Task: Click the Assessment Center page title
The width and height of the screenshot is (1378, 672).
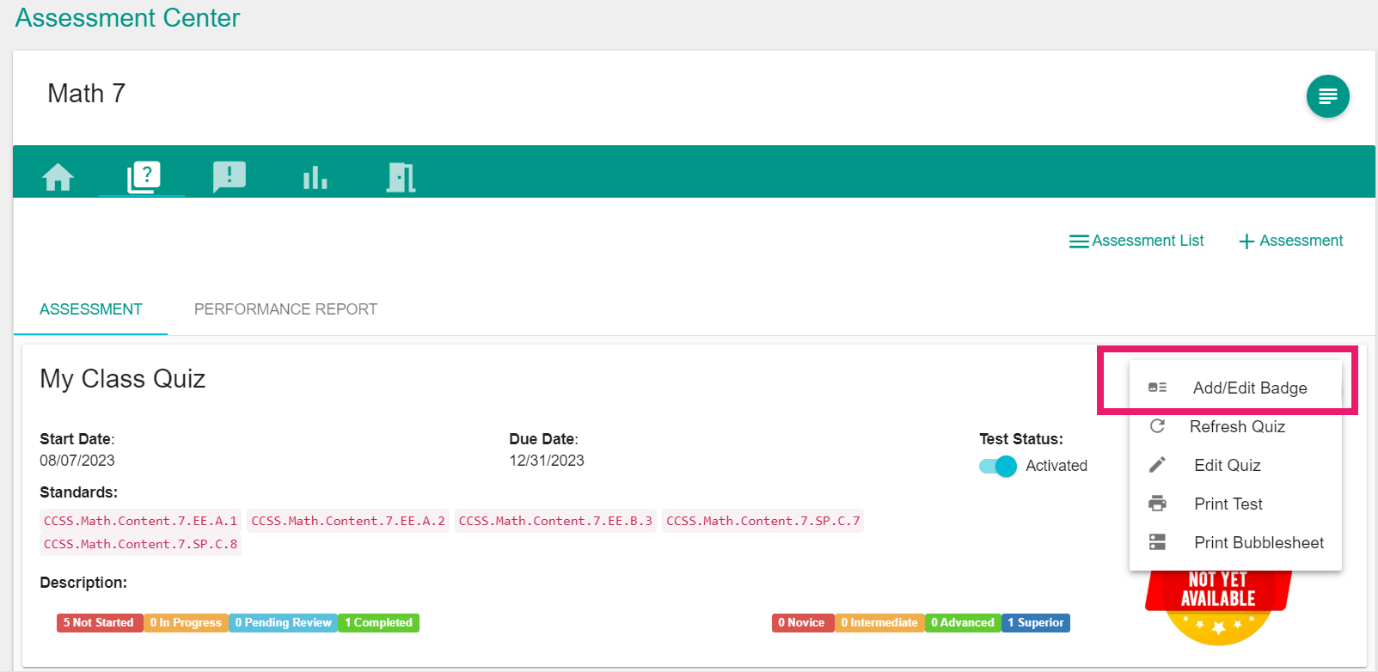Action: (x=128, y=18)
